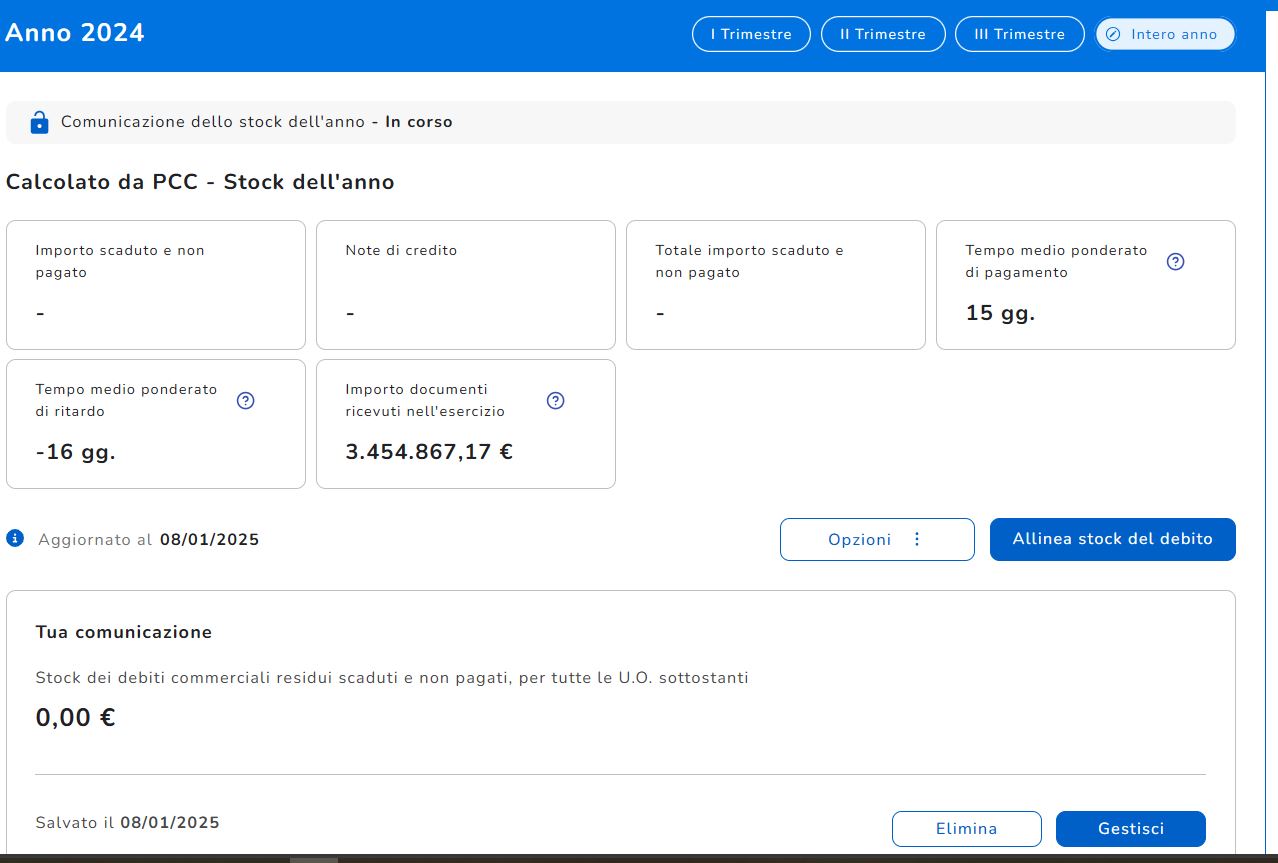Viewport: 1278px width, 863px height.
Task: Select the Intero anno period filter
Action: click(x=1164, y=34)
